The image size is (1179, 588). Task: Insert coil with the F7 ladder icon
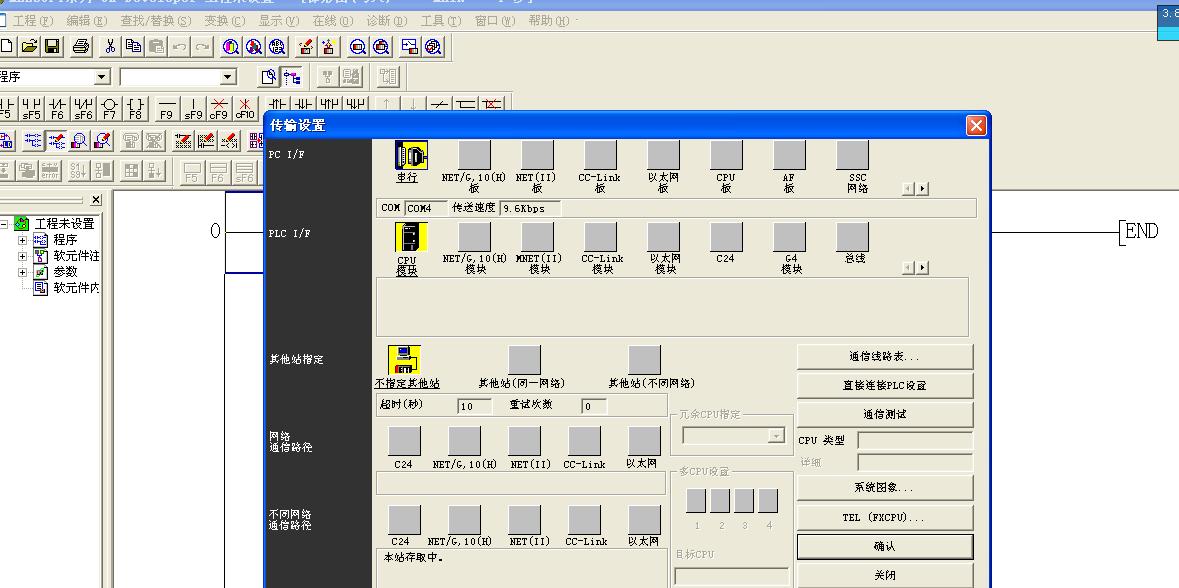click(x=110, y=107)
